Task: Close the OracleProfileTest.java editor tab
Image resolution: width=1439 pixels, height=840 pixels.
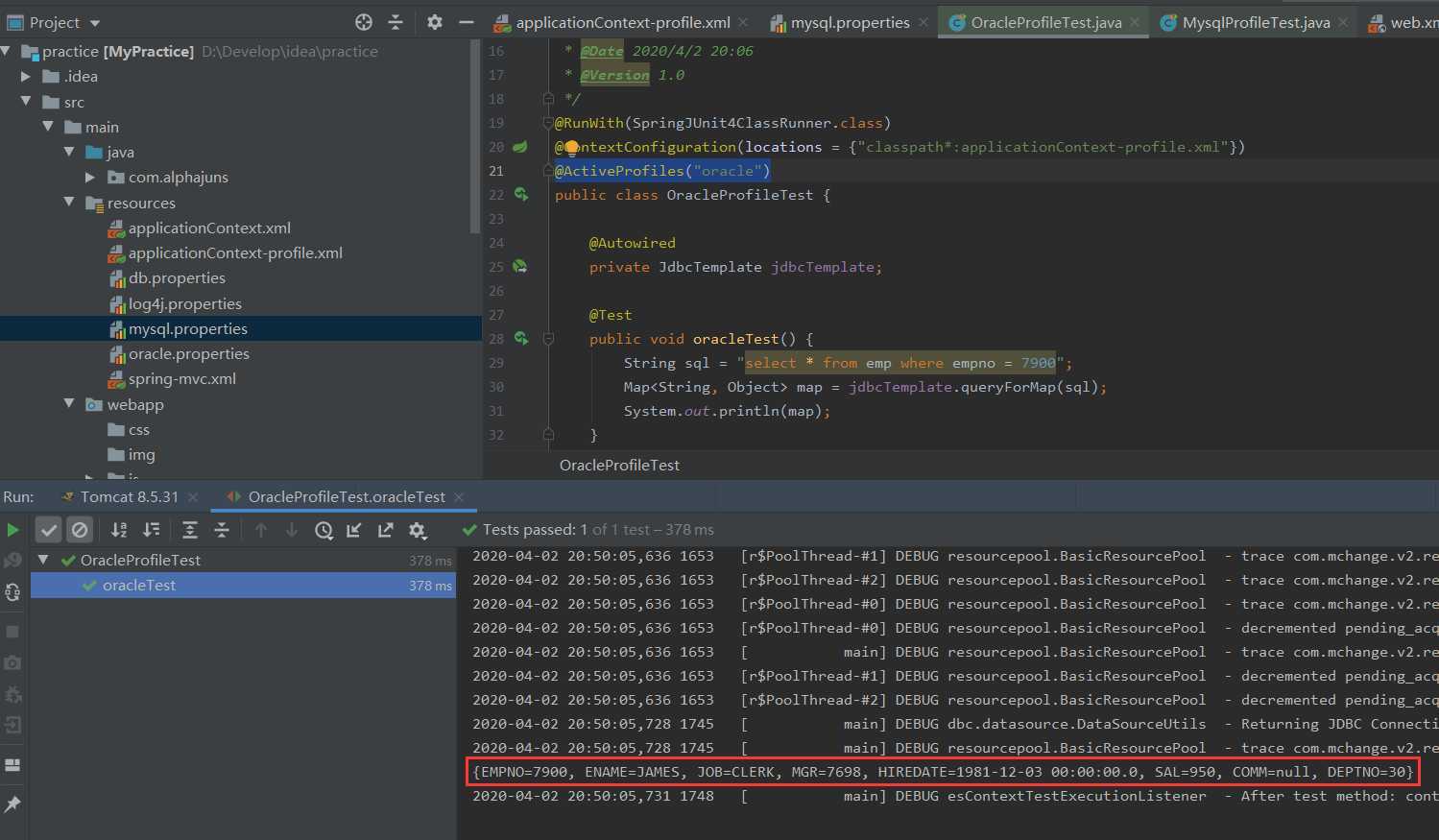Action: point(1136,22)
